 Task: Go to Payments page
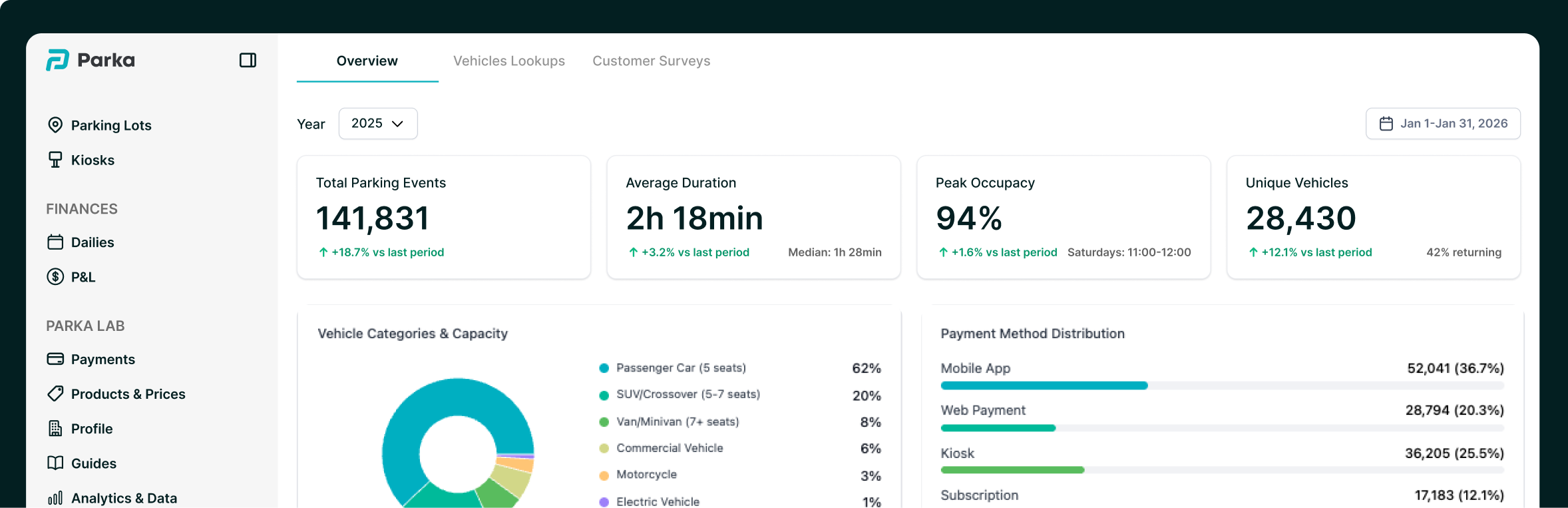pos(92,359)
